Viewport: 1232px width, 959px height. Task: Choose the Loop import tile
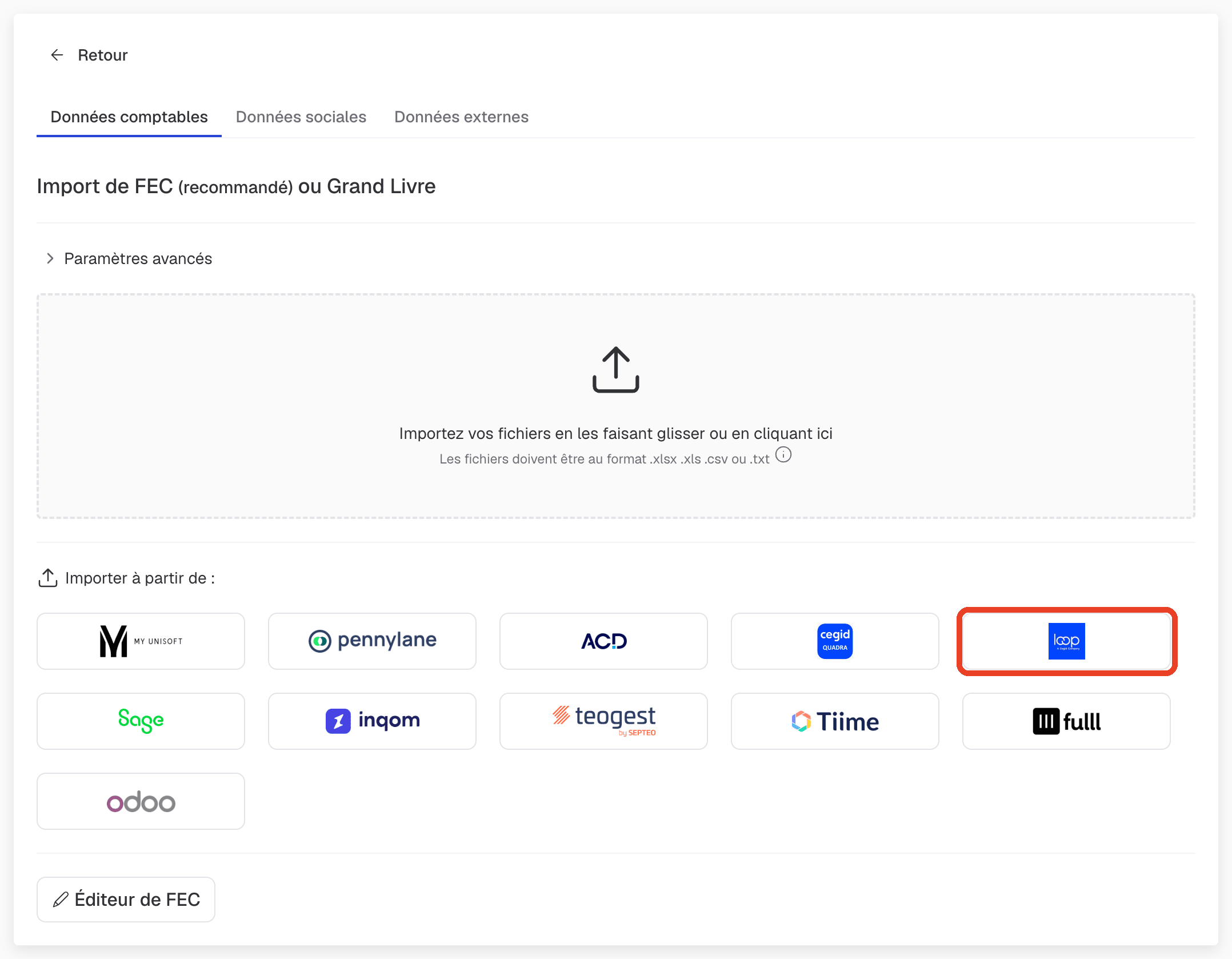click(1066, 641)
